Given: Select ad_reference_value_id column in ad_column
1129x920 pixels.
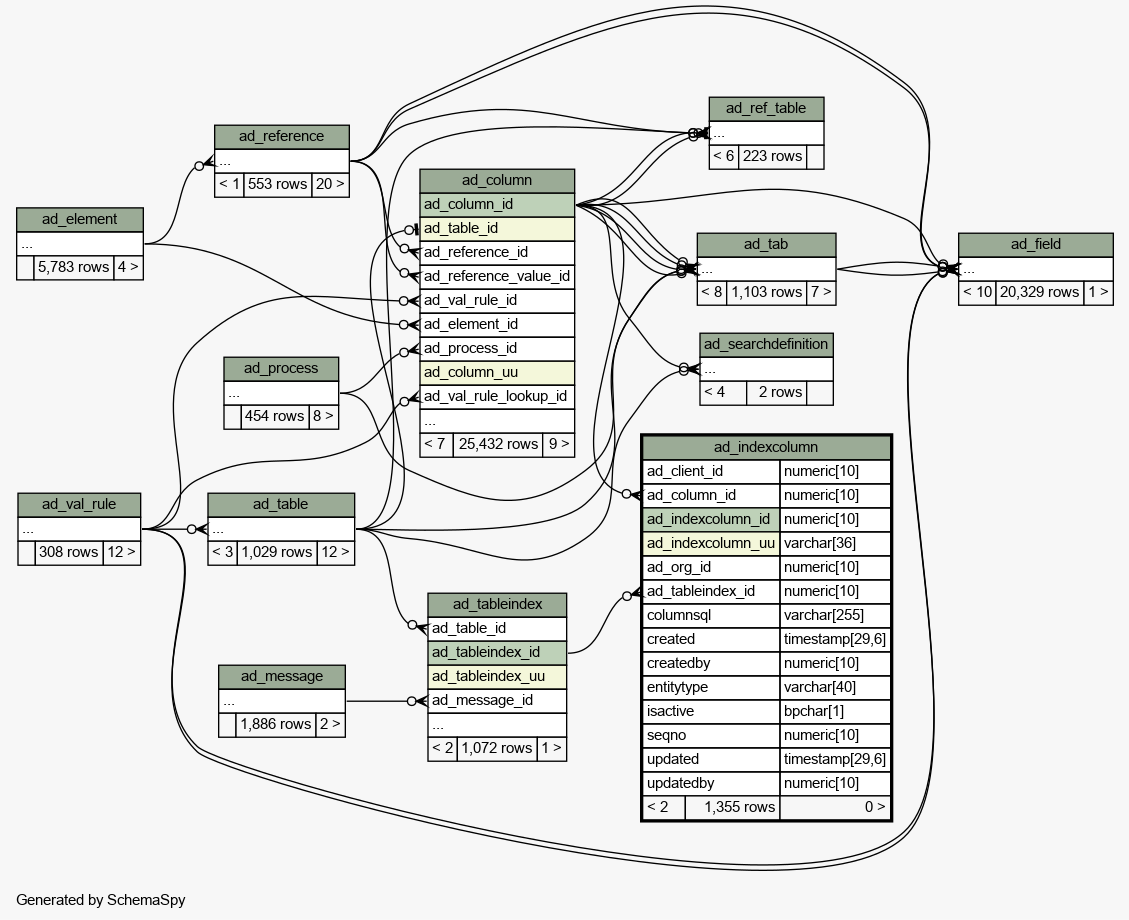Looking at the screenshot, I should click(x=497, y=277).
